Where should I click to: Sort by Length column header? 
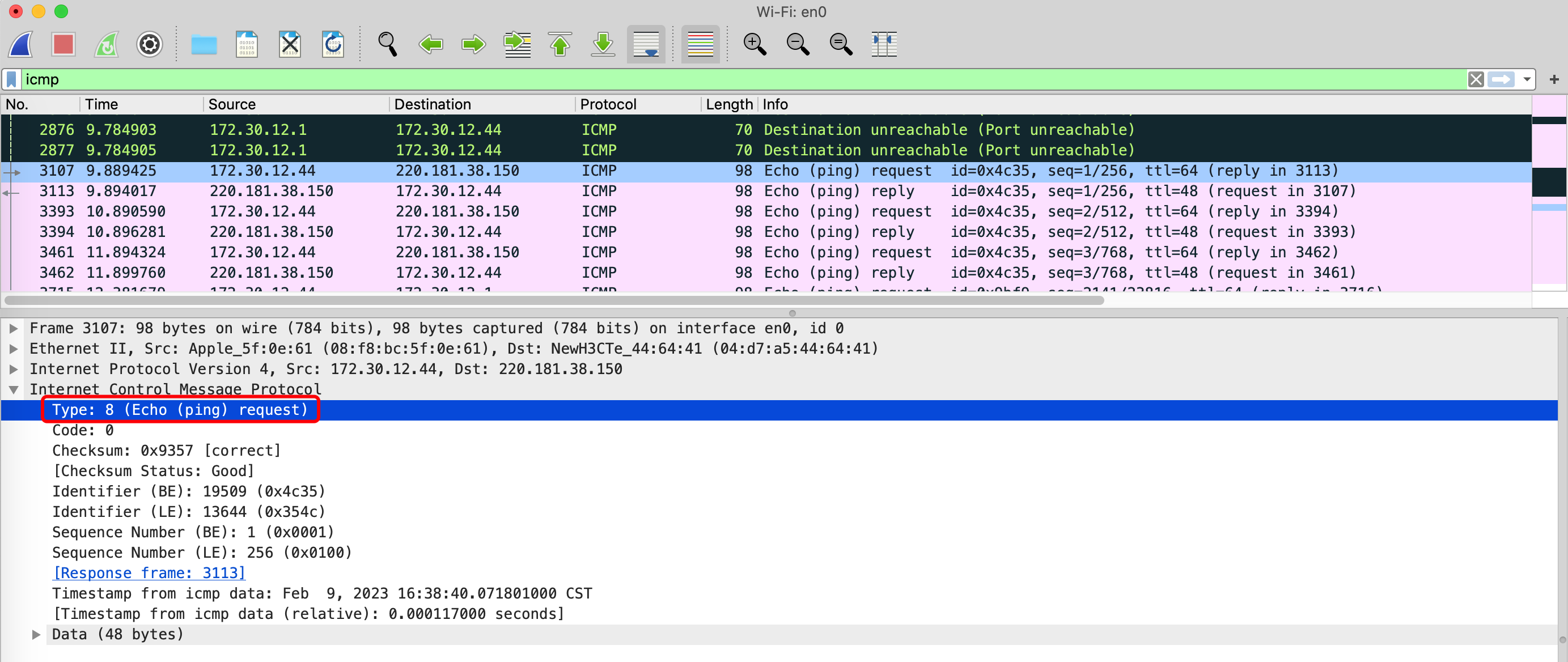coord(729,105)
